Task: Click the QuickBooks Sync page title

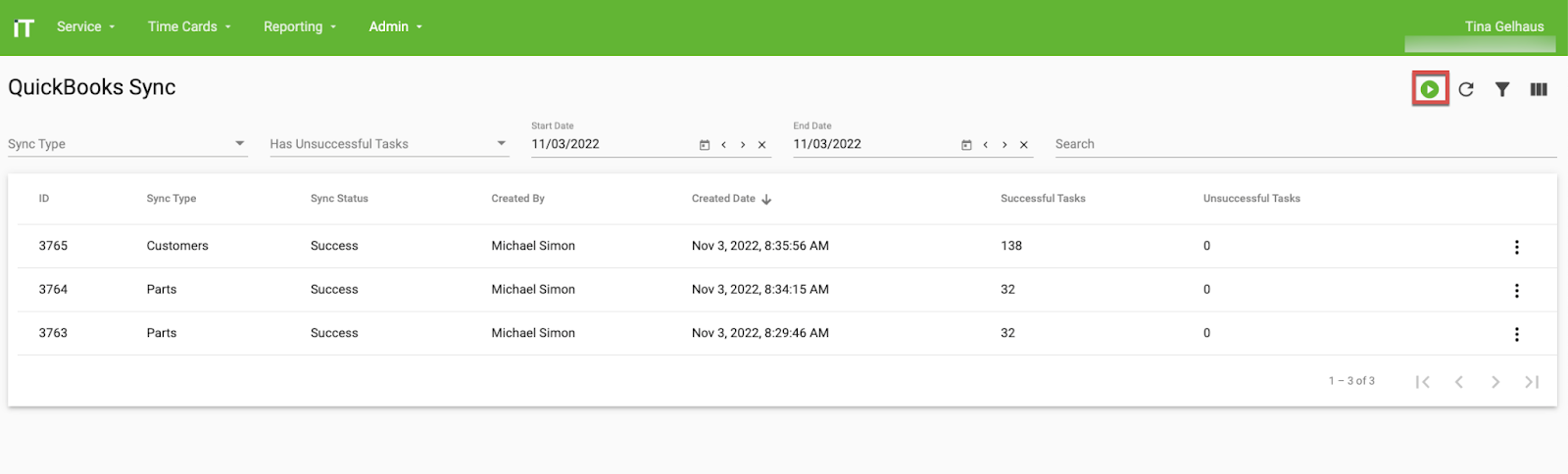Action: coord(92,87)
